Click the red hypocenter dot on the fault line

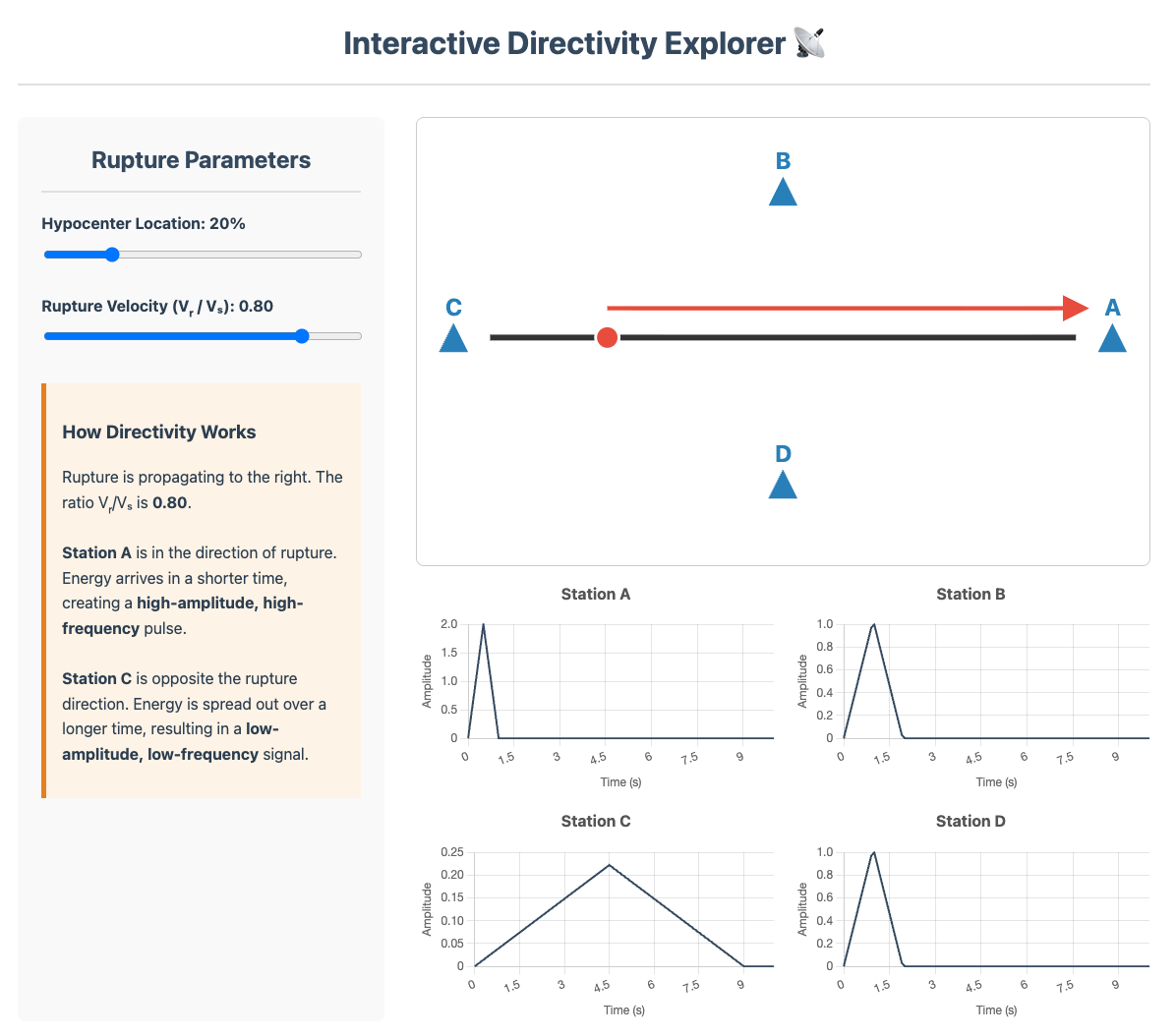click(x=607, y=337)
